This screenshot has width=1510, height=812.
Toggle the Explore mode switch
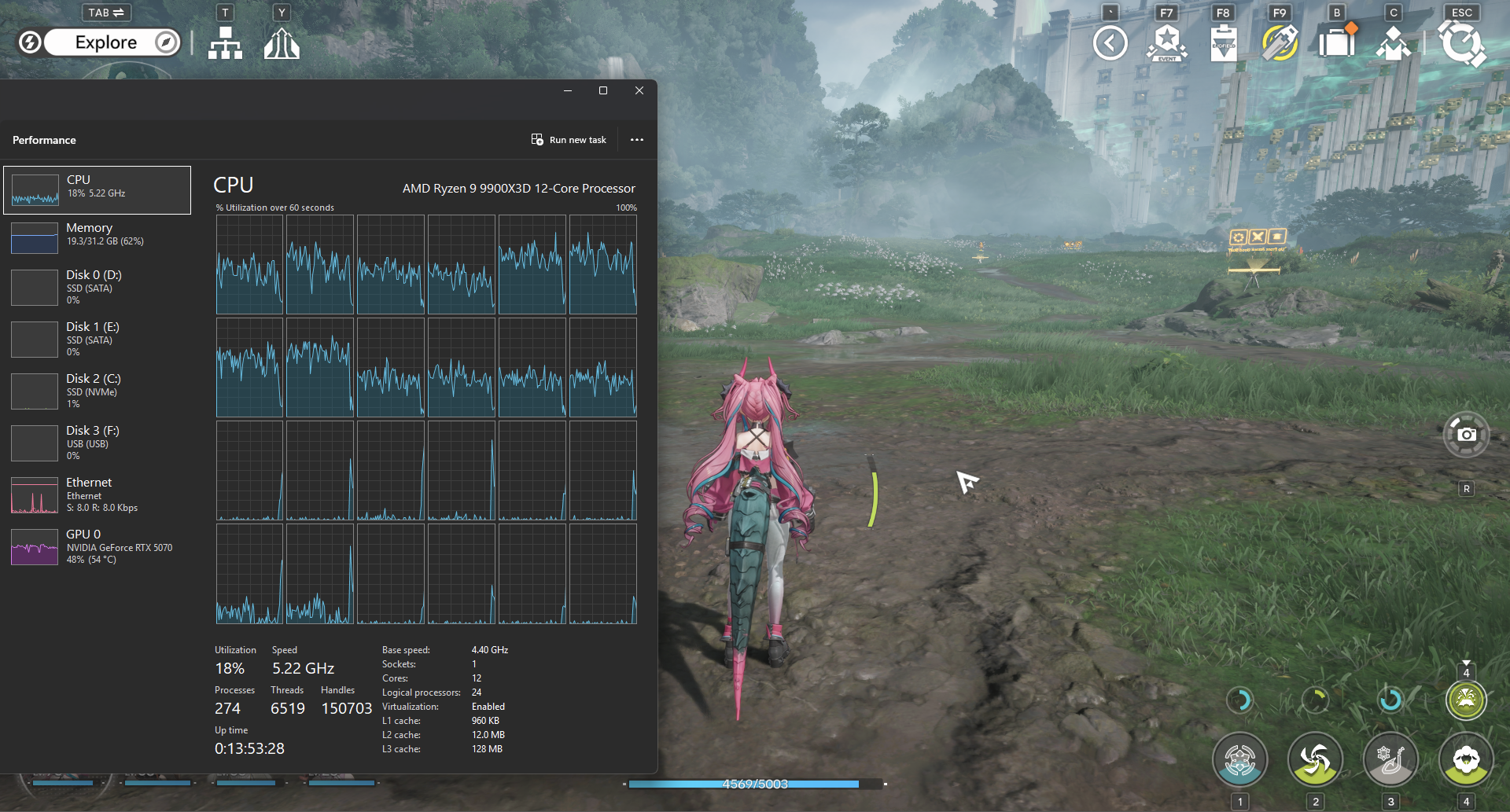(112, 42)
